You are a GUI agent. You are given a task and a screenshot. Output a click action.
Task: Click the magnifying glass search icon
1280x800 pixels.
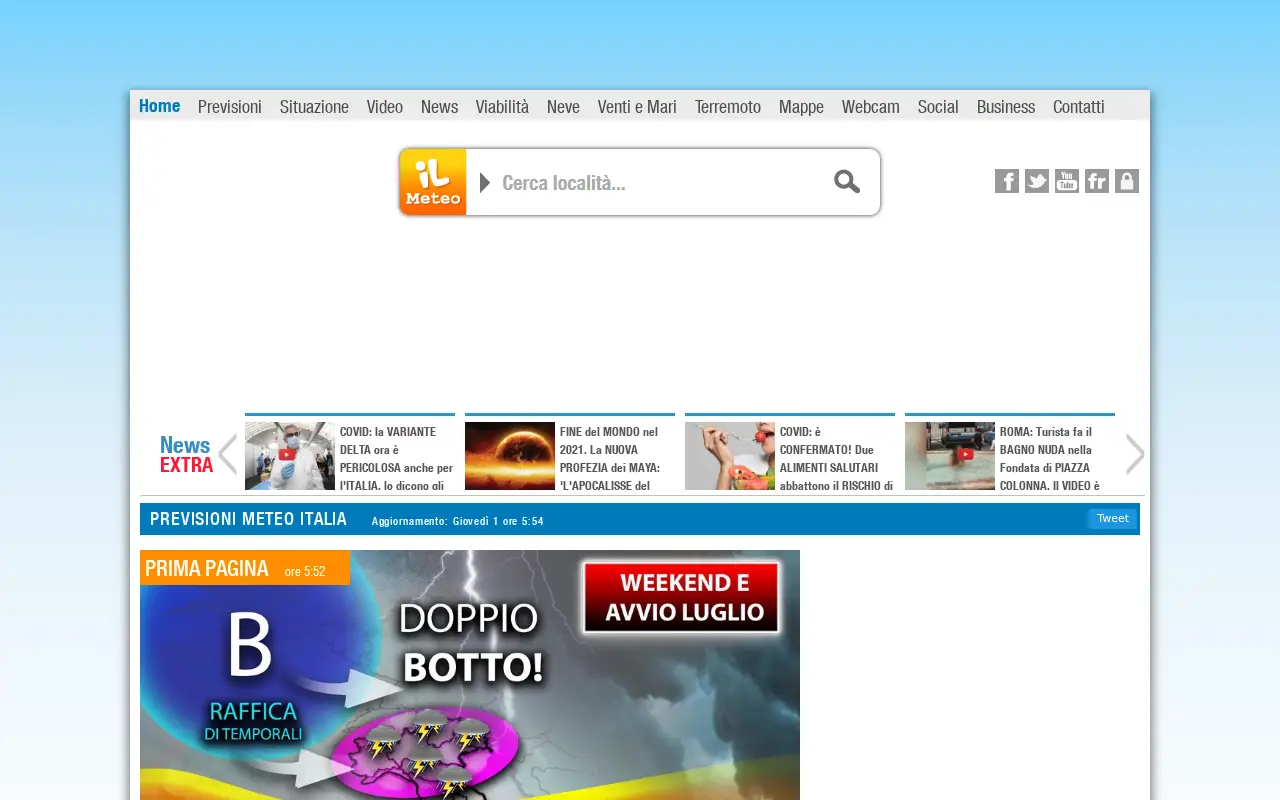tap(847, 181)
